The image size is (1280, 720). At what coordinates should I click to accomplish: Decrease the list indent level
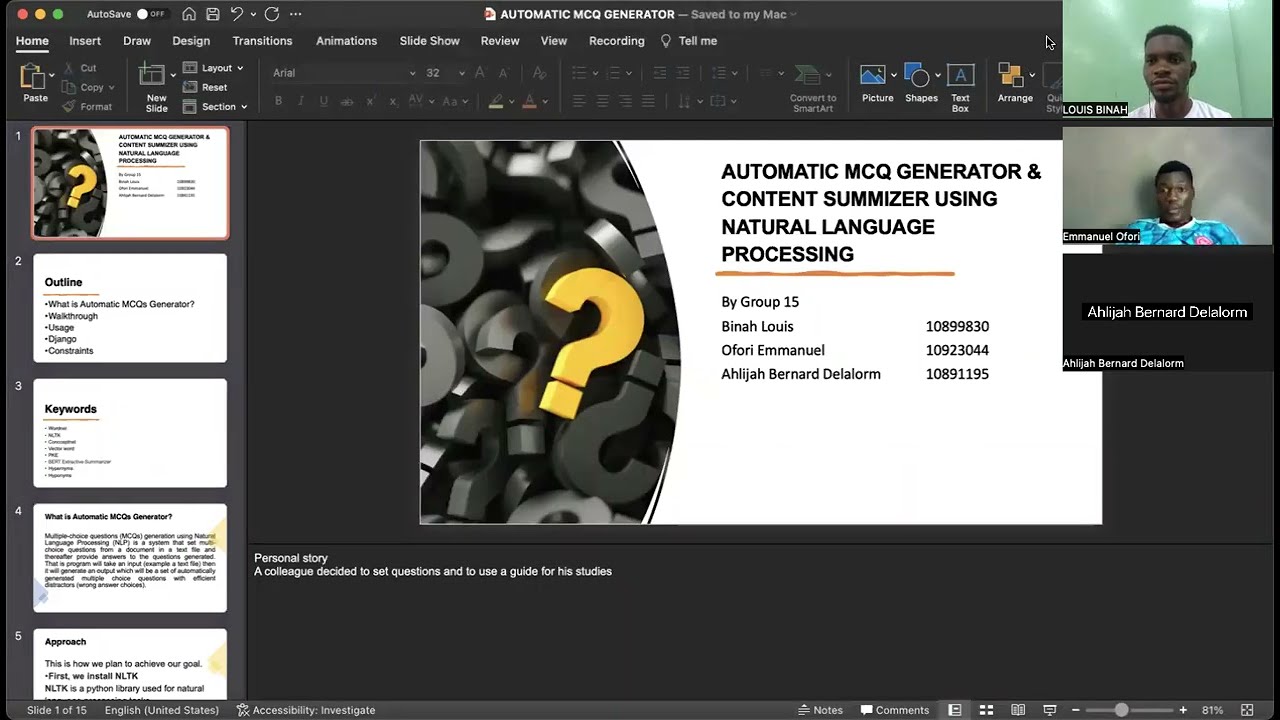(x=659, y=73)
